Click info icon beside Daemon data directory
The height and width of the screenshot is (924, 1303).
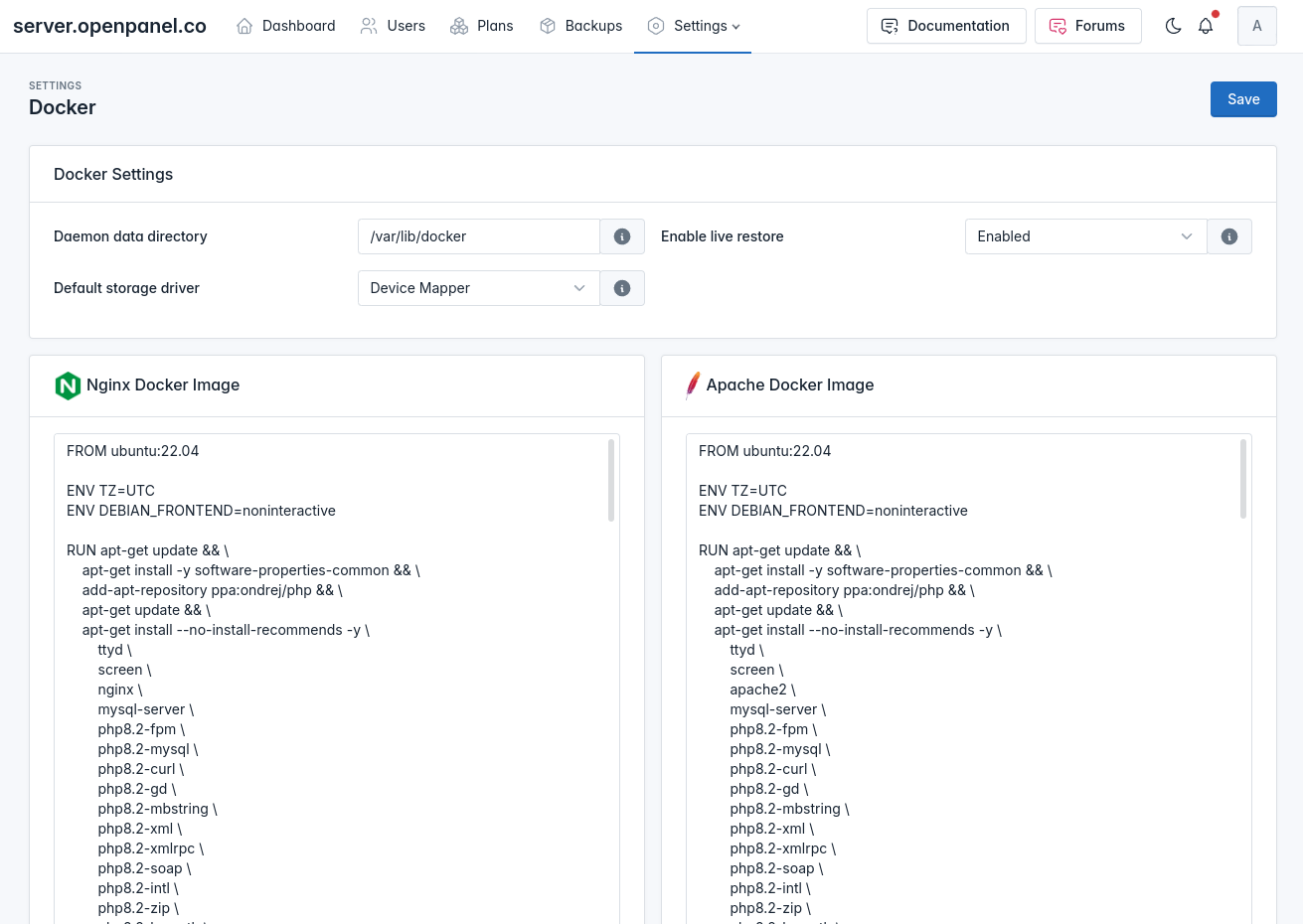tap(622, 236)
